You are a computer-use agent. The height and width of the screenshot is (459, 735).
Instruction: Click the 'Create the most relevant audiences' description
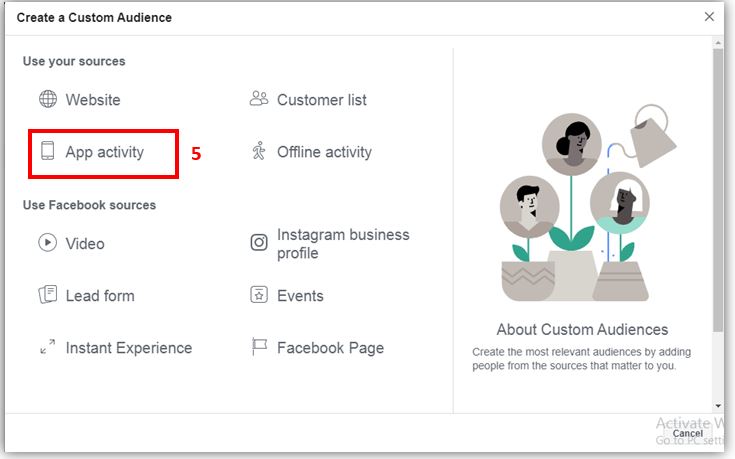click(x=581, y=359)
